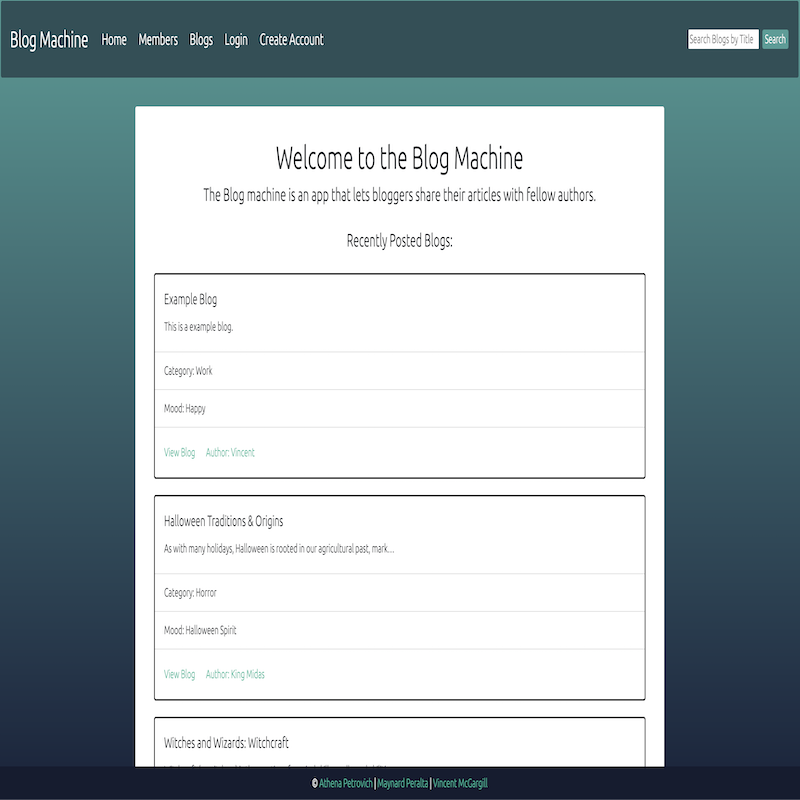
Task: Open Maynard Peralta footer link
Action: (403, 783)
